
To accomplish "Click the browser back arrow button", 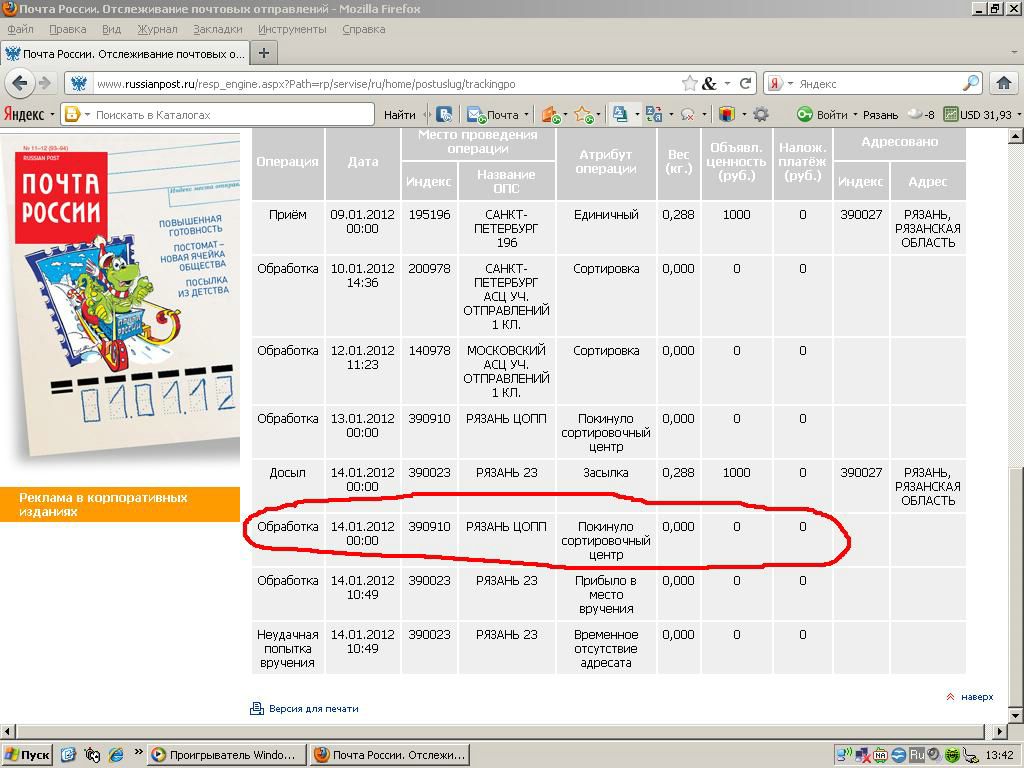I will [x=18, y=84].
